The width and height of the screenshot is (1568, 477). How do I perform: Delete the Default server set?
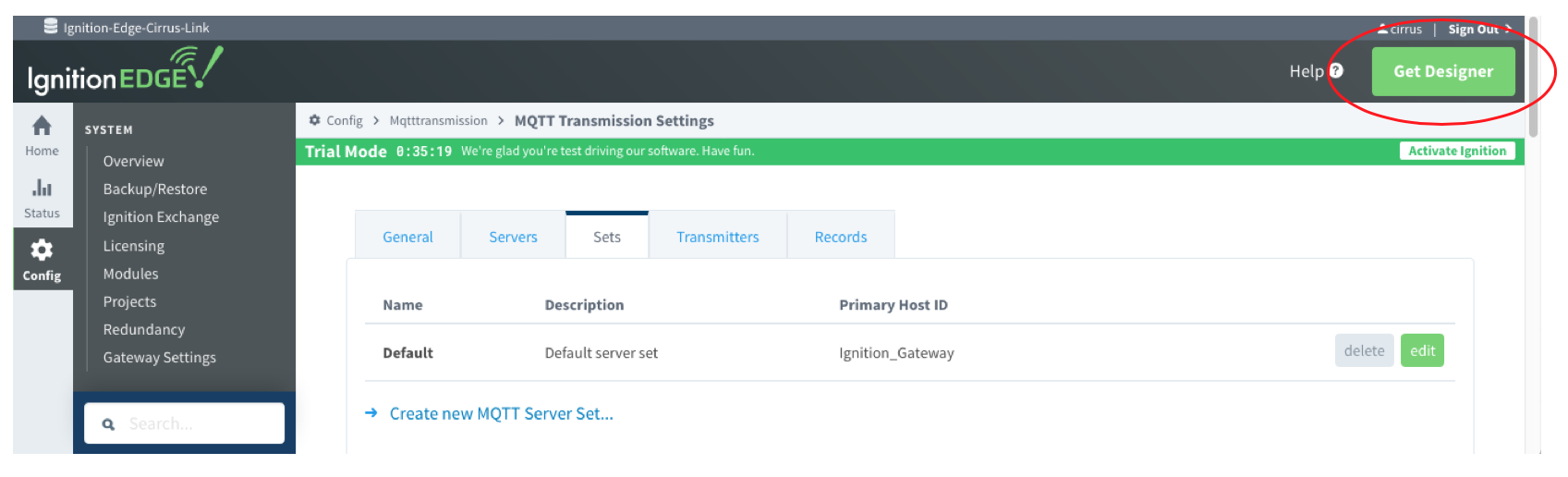click(x=1364, y=350)
